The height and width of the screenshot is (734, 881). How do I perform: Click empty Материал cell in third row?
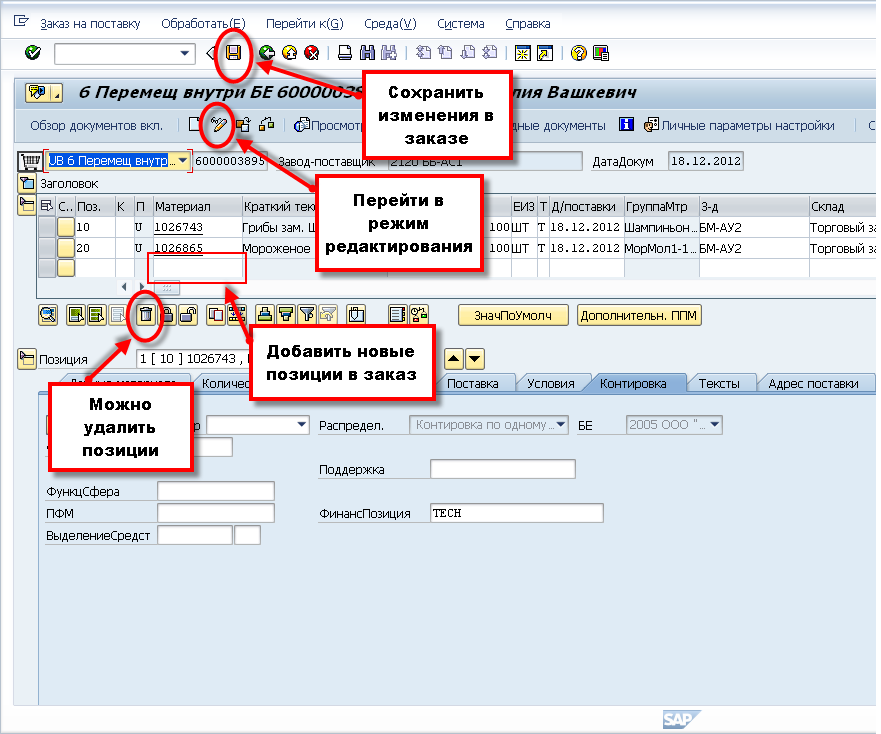(x=197, y=268)
